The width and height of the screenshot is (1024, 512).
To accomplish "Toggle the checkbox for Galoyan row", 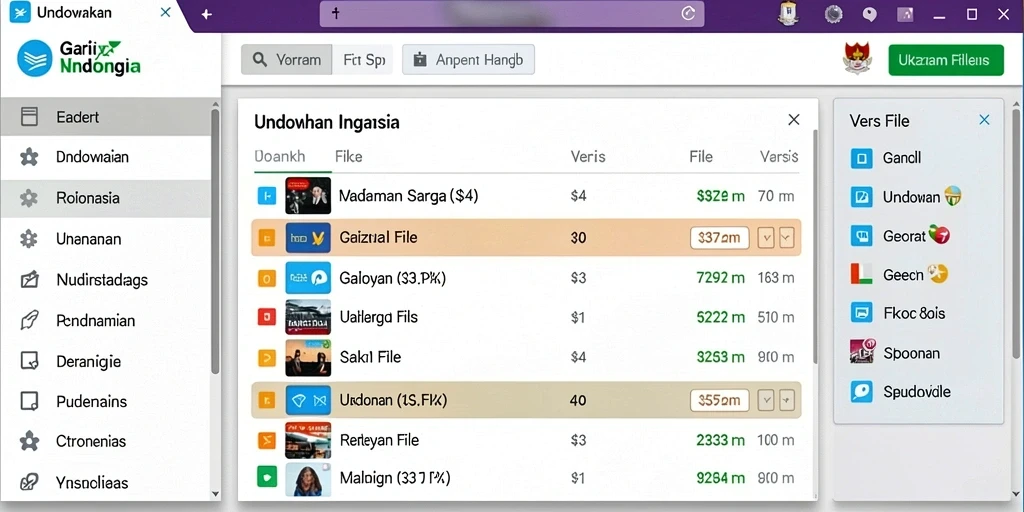I will tap(267, 278).
